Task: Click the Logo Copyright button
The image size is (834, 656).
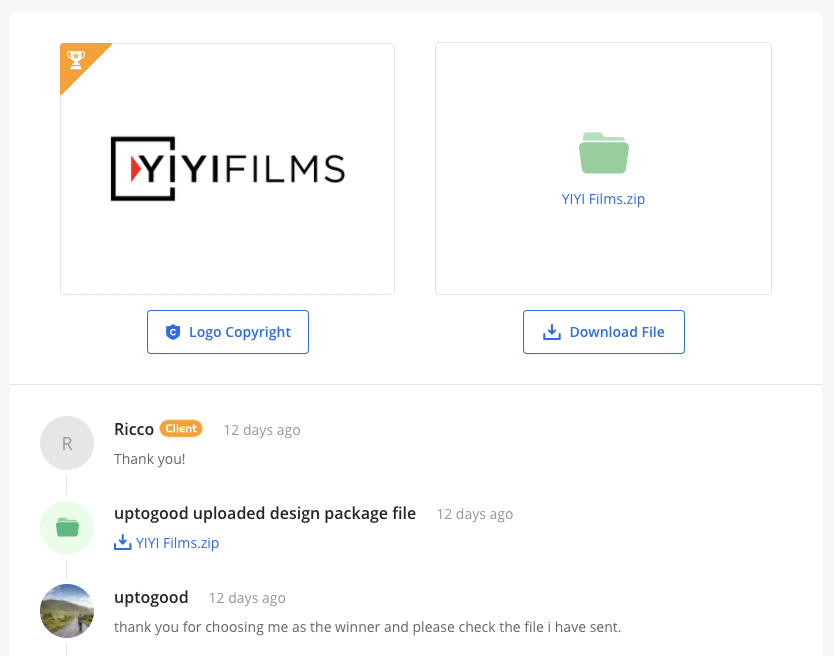Action: point(228,332)
